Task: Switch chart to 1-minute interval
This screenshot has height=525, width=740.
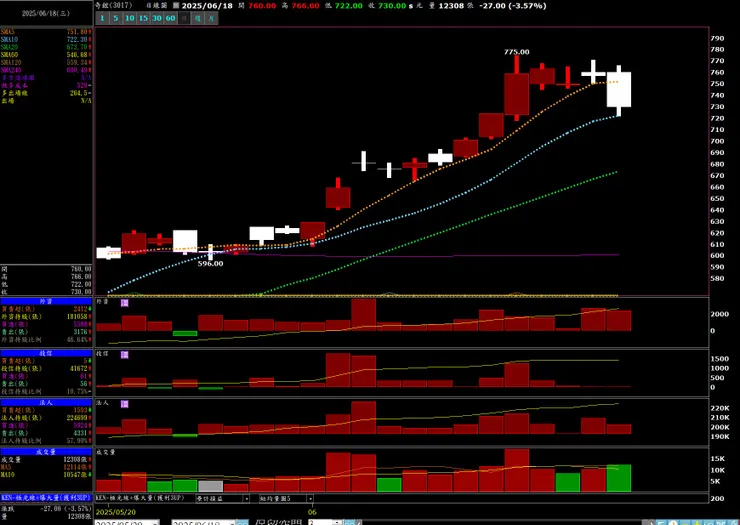Action: [102, 18]
